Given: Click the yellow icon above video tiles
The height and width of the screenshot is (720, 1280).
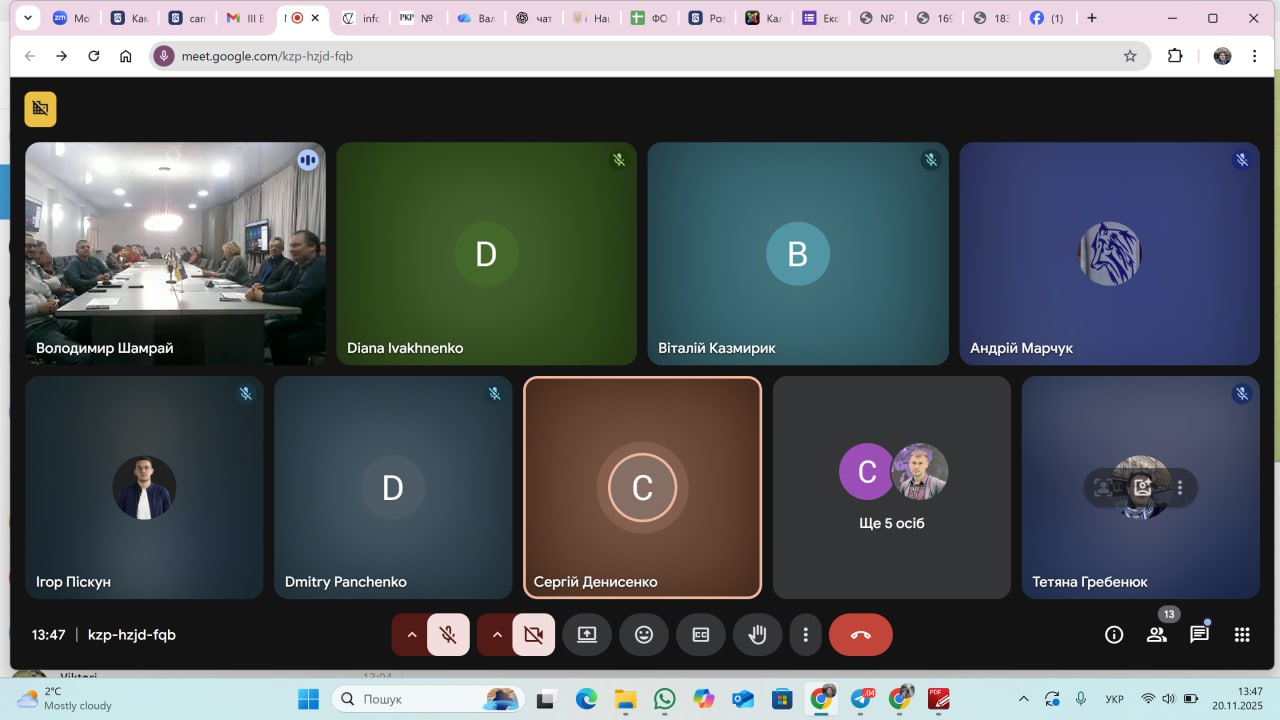Looking at the screenshot, I should coord(41,109).
